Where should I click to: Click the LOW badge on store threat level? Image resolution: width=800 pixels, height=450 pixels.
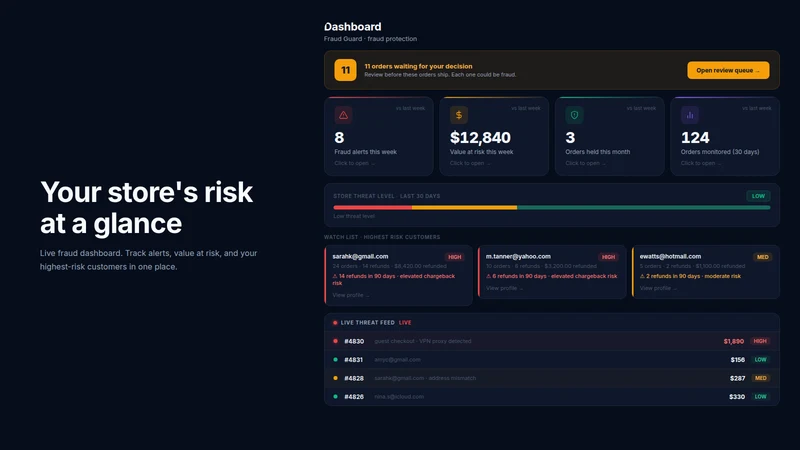coord(758,196)
